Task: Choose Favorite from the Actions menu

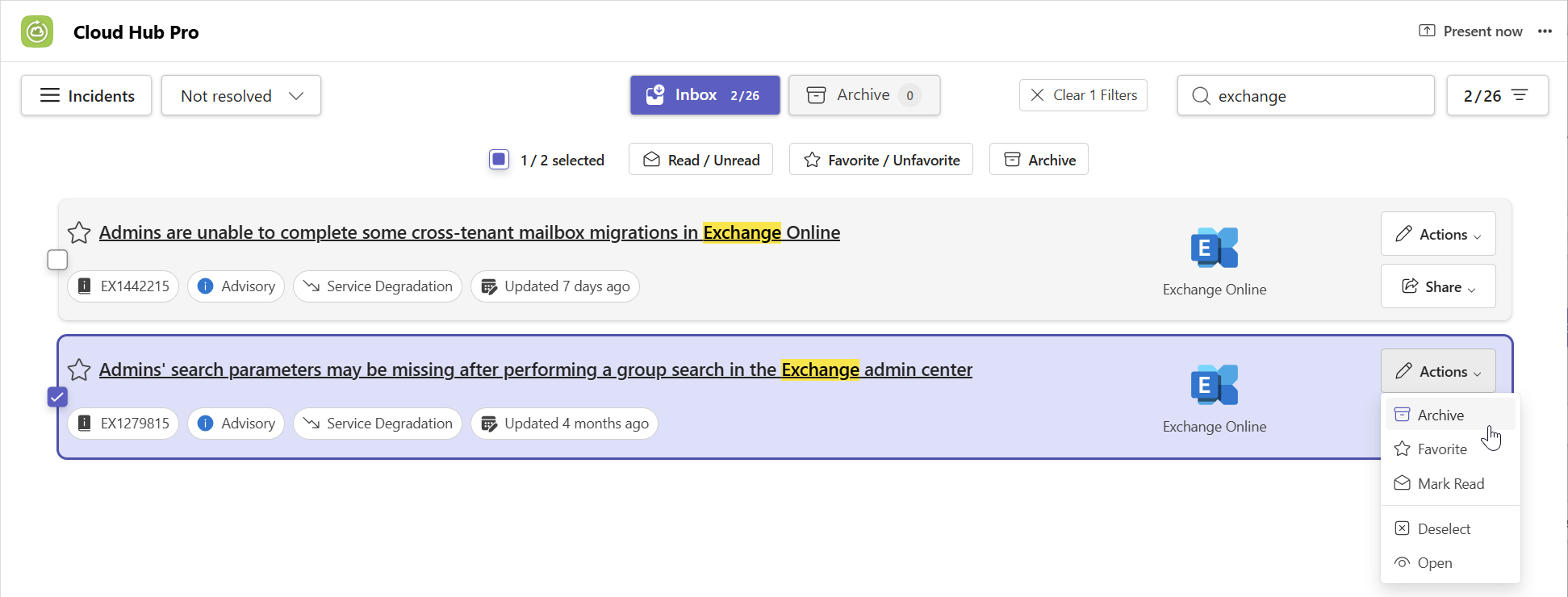Action: click(1450, 449)
